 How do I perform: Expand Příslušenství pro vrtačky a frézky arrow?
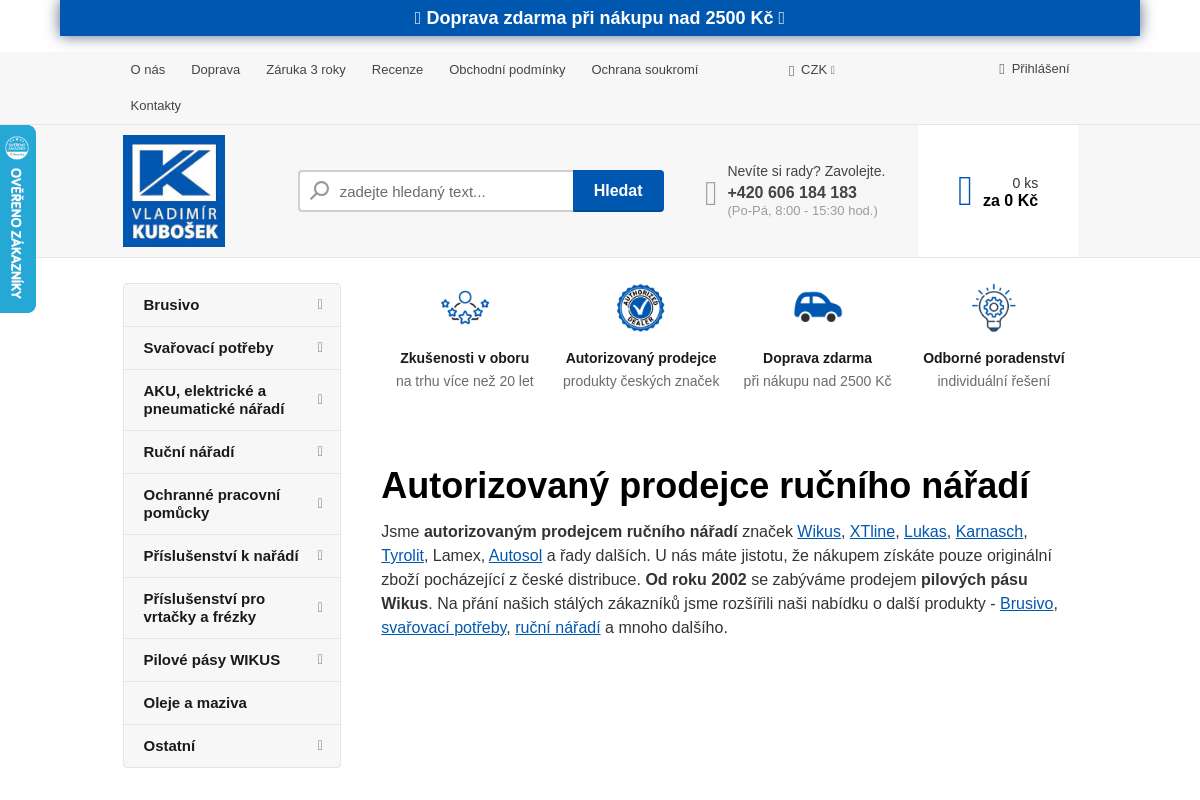tap(320, 607)
